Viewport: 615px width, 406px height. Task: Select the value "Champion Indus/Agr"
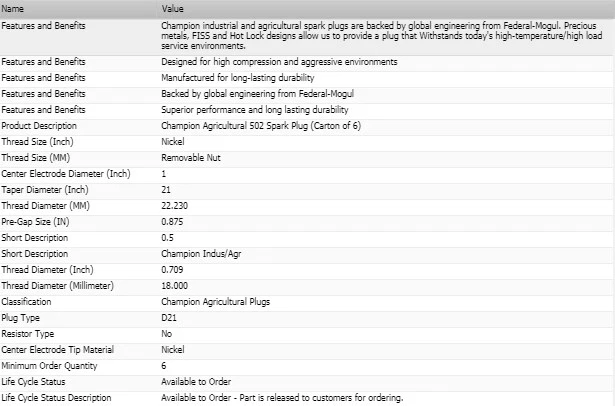click(201, 254)
